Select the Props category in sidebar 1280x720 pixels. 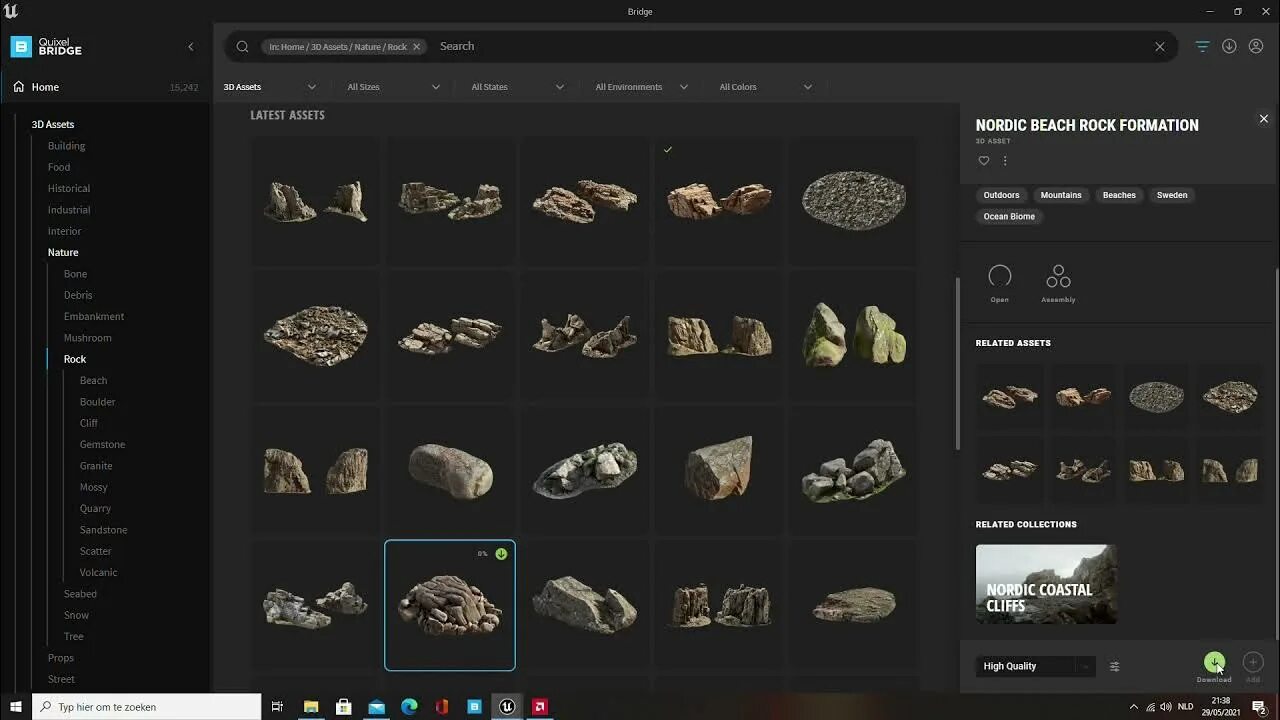(x=61, y=658)
